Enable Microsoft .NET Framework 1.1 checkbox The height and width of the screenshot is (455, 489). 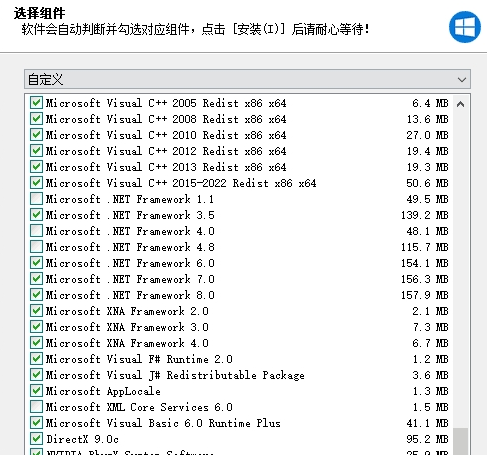[36, 199]
